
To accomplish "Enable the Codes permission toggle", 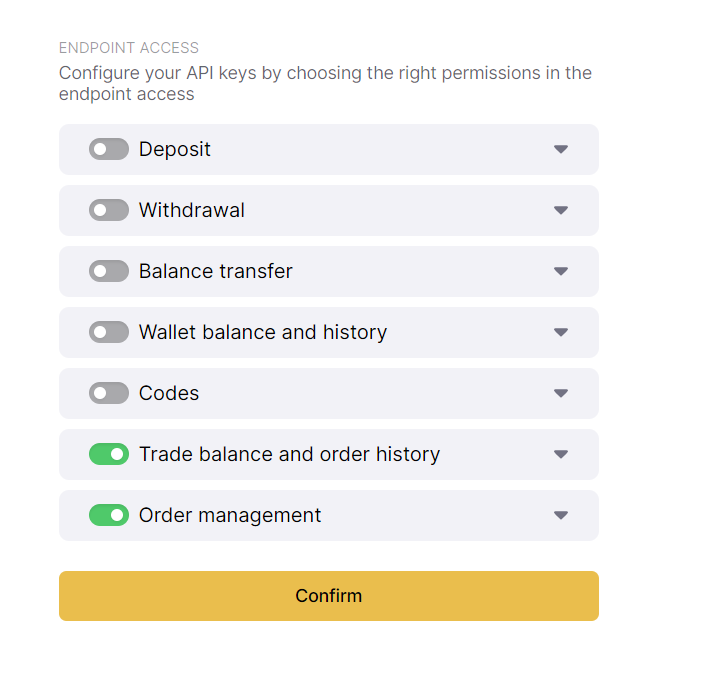I will (109, 393).
